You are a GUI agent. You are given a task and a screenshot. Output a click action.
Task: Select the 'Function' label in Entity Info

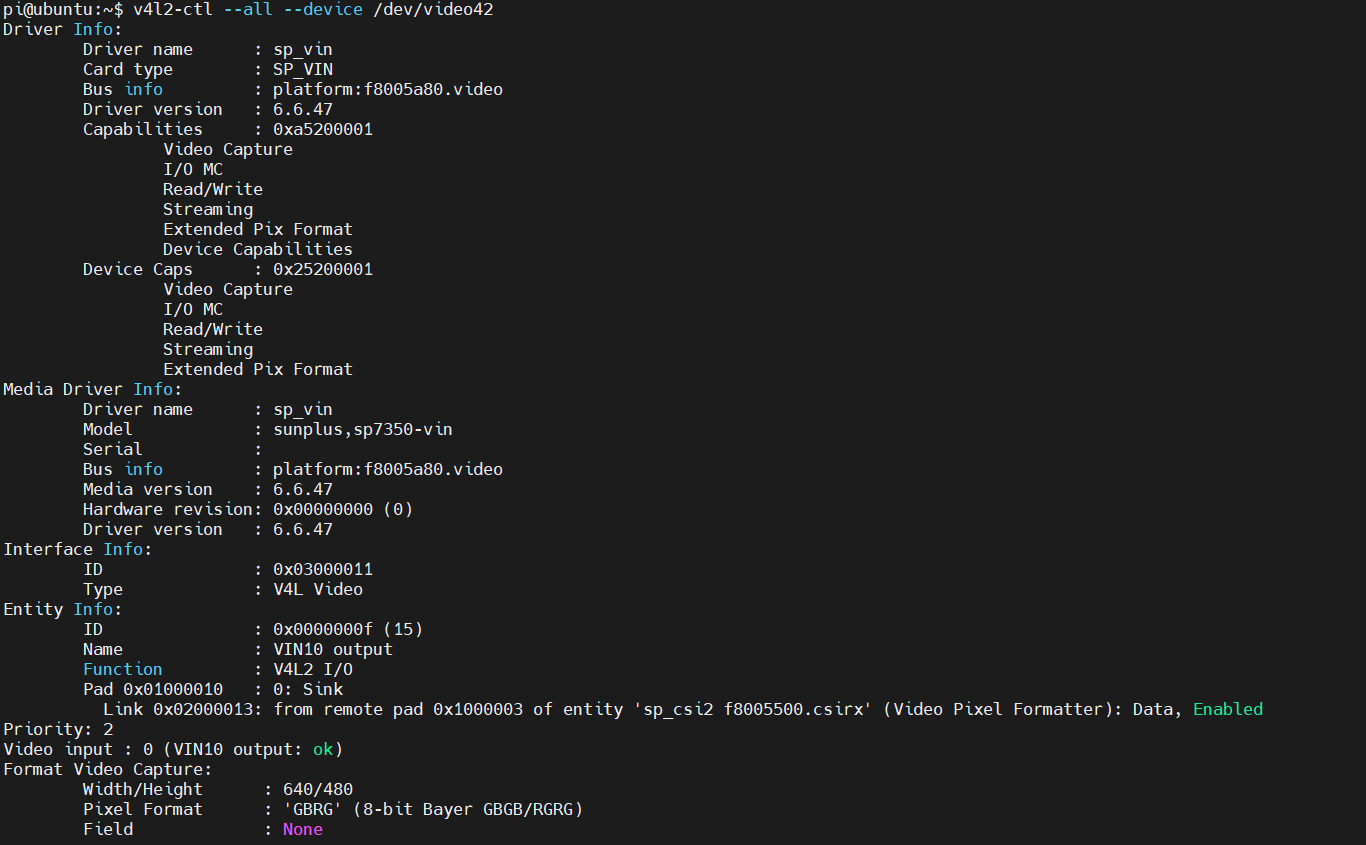point(122,669)
